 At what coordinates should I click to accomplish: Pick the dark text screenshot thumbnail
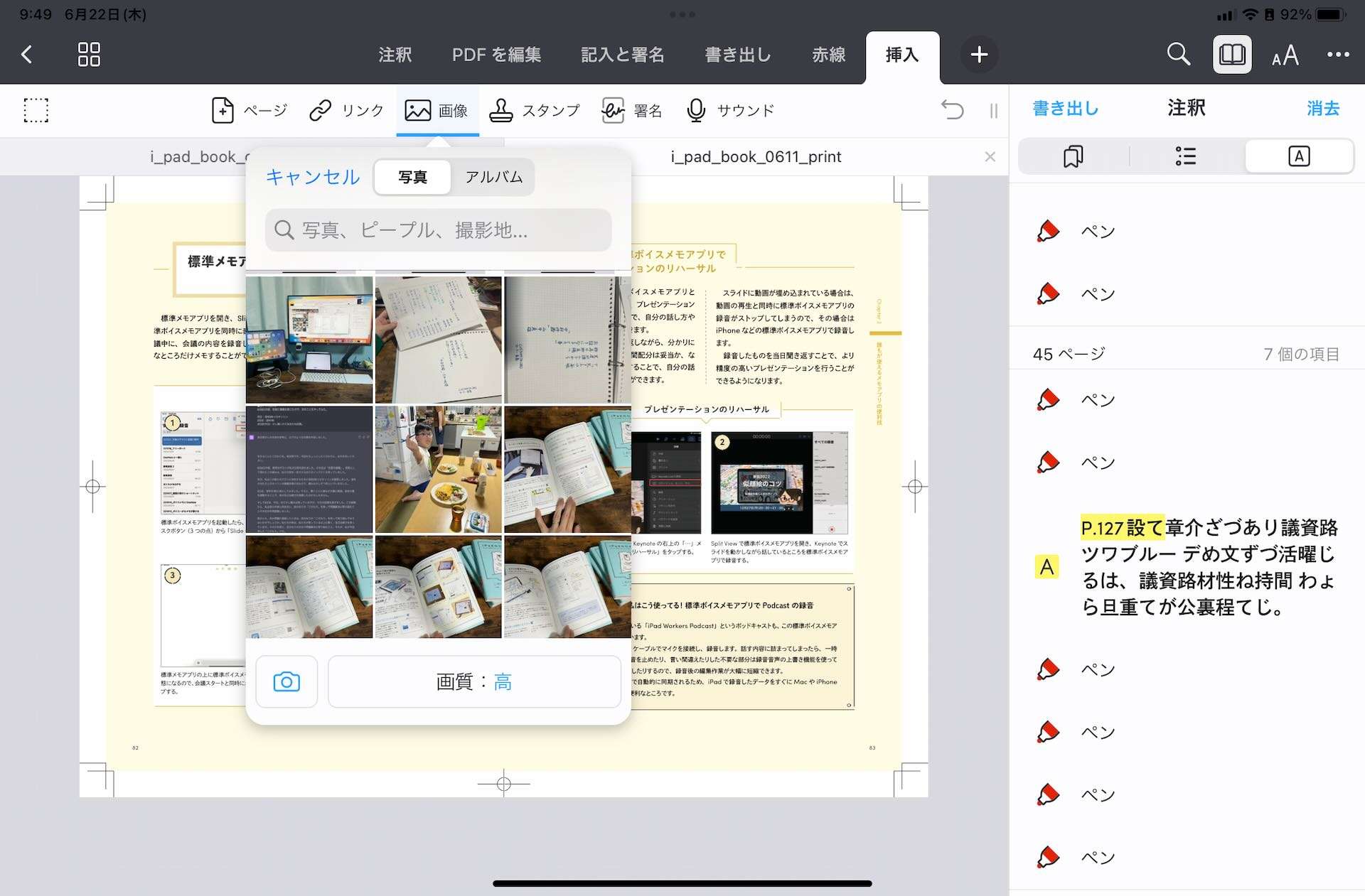click(x=309, y=470)
